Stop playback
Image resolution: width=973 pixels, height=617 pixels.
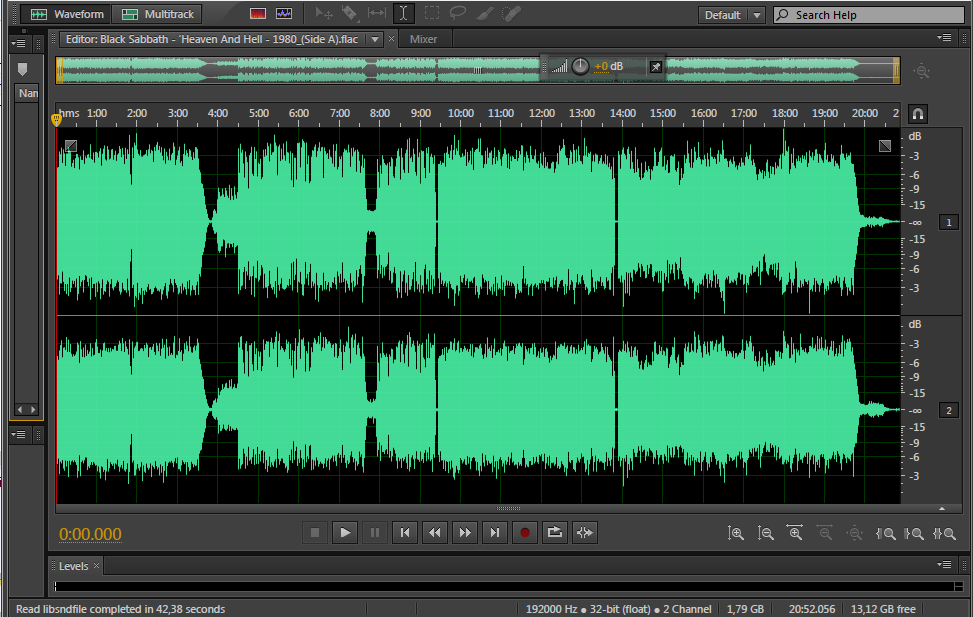[x=315, y=533]
